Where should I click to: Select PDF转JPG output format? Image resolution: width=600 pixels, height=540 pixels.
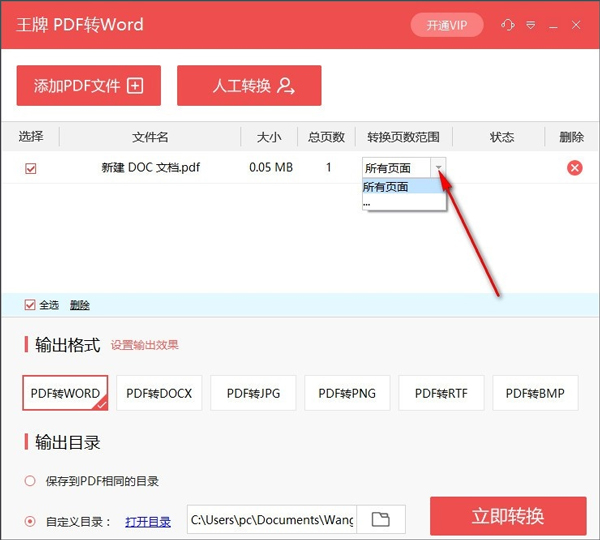click(x=253, y=393)
